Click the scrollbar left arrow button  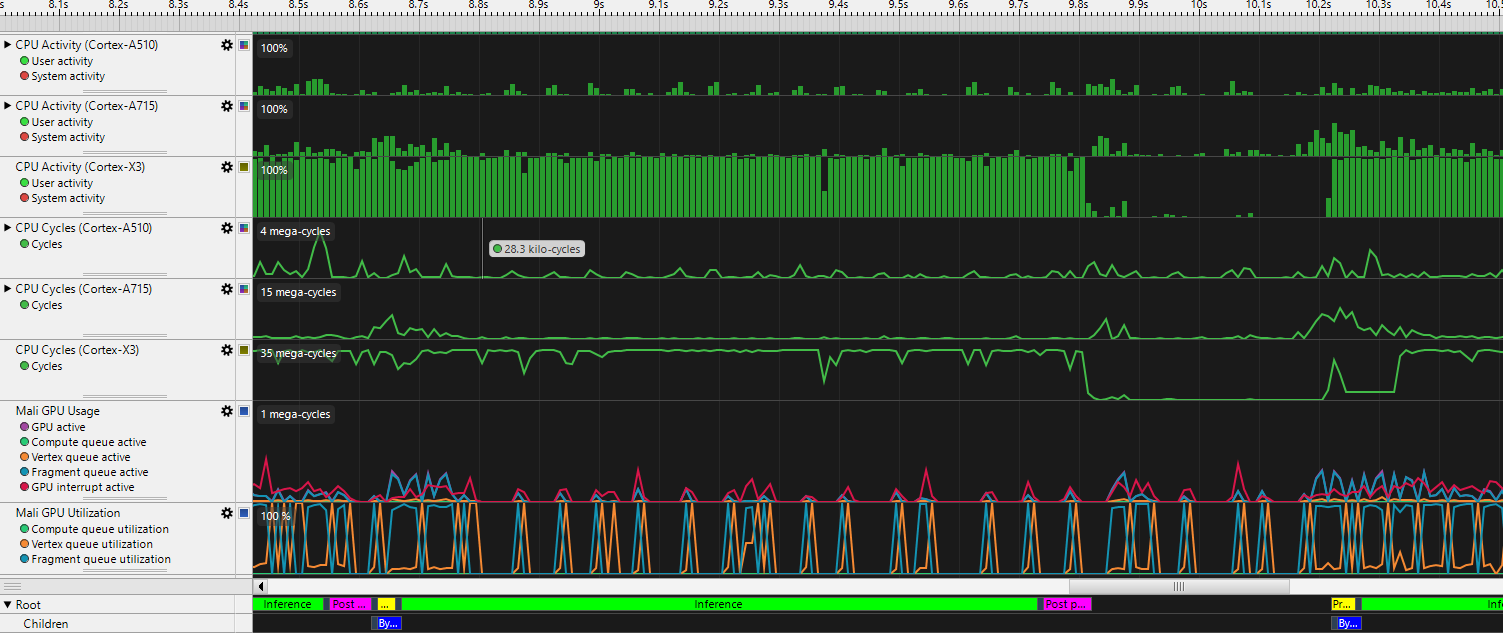click(262, 587)
